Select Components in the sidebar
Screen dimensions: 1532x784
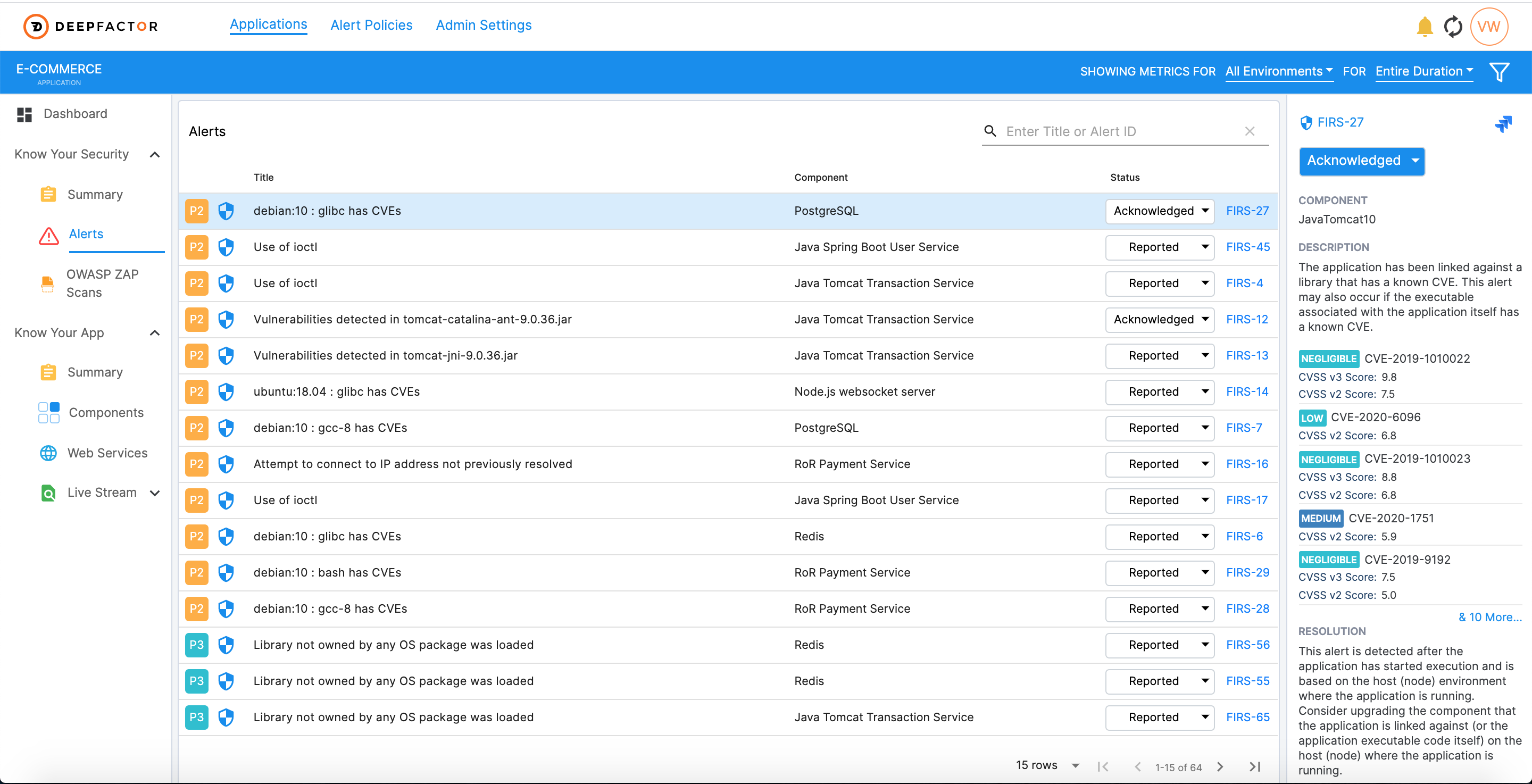[106, 413]
